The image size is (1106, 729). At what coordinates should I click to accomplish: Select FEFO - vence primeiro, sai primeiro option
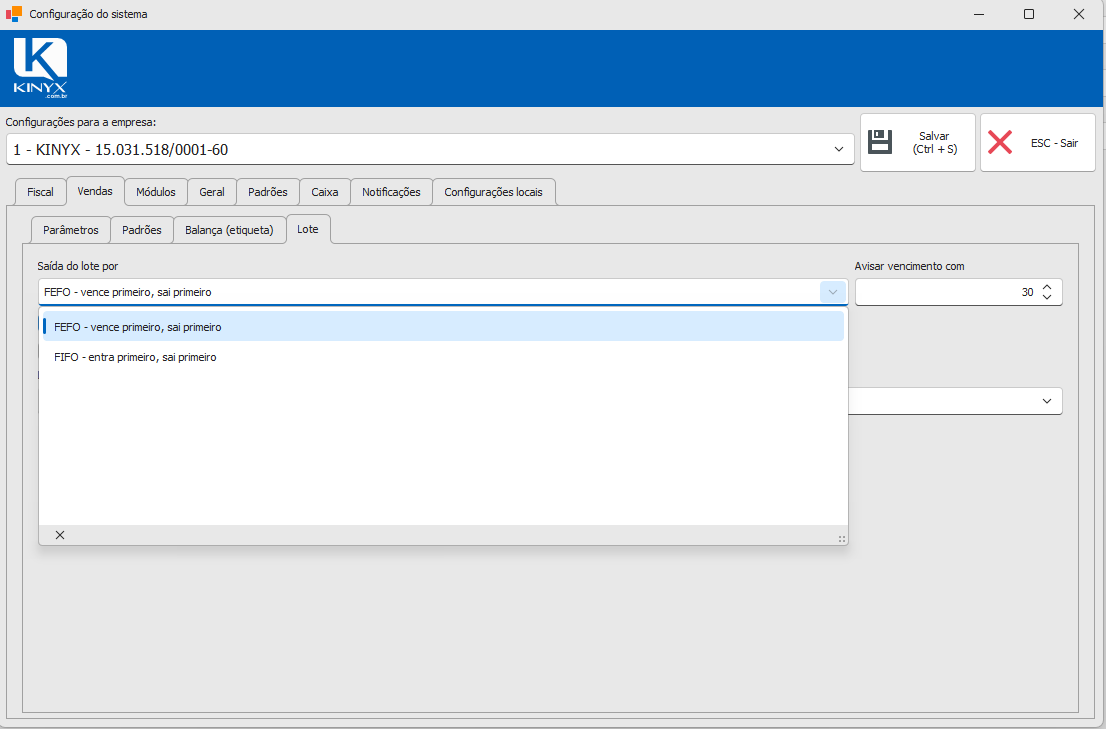[443, 327]
